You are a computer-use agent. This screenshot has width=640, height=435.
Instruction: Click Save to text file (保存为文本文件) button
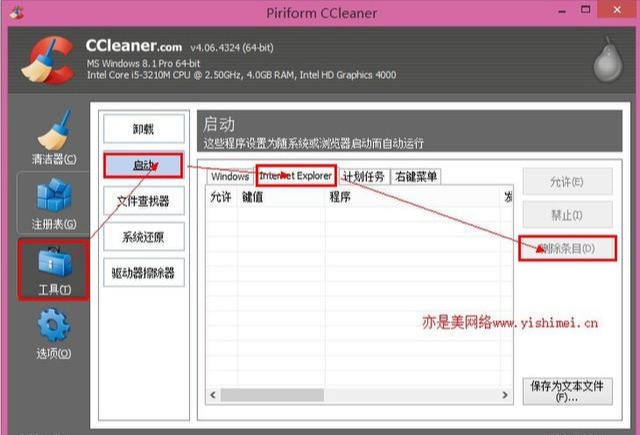567,391
